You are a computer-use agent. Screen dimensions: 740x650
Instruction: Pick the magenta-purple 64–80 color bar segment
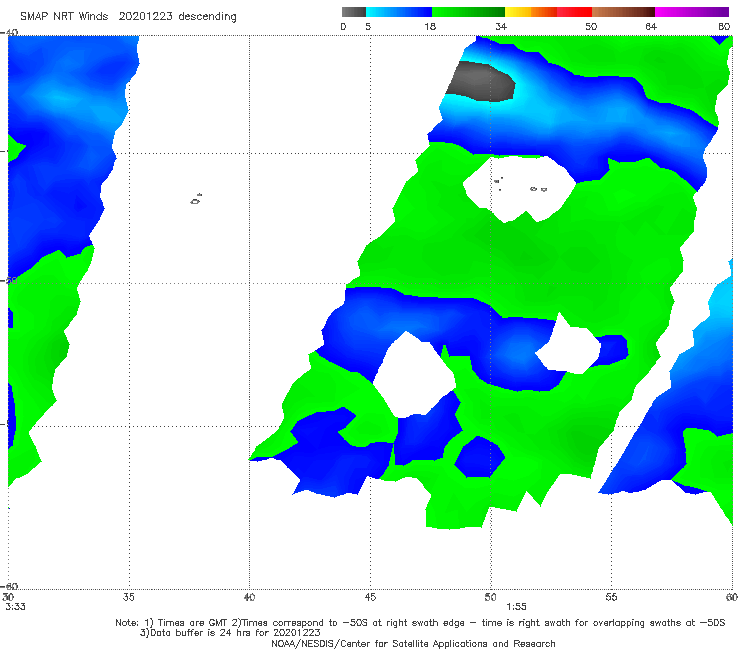[x=692, y=12]
